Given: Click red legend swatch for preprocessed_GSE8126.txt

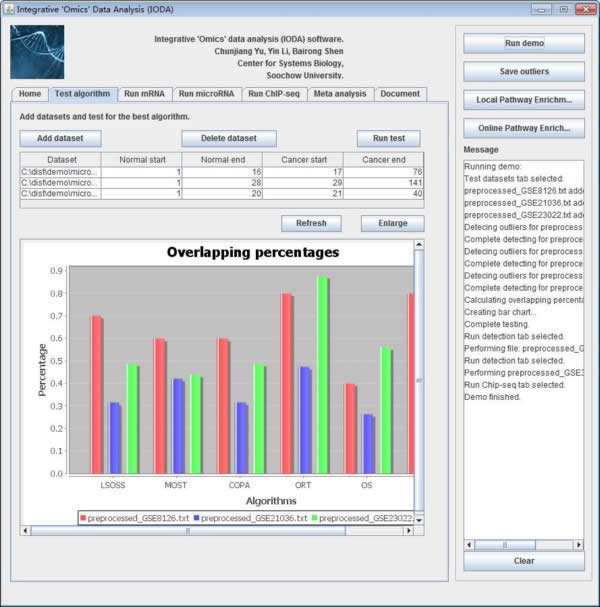Looking at the screenshot, I should click(x=83, y=518).
